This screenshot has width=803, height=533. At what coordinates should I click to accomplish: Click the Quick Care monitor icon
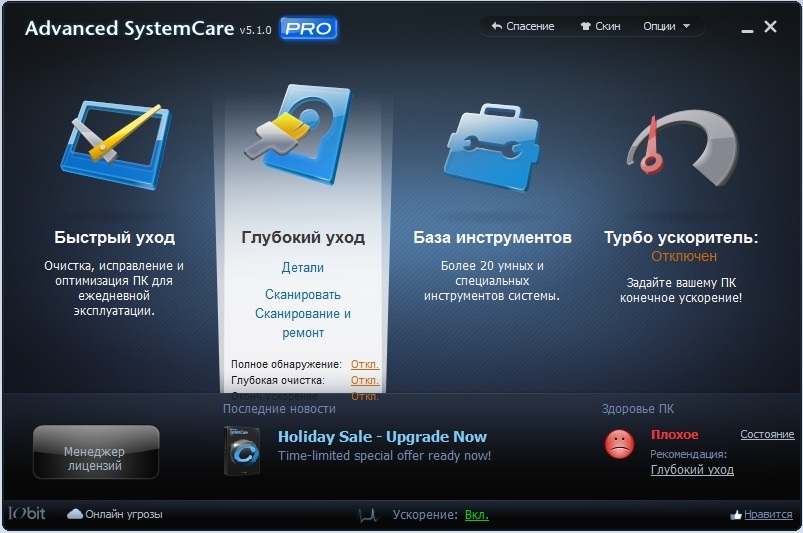coord(113,142)
